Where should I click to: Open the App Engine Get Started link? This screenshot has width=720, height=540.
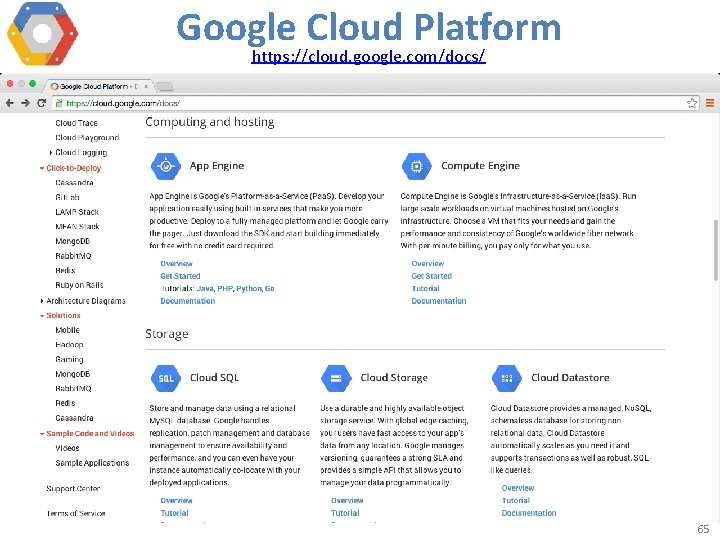coord(180,276)
